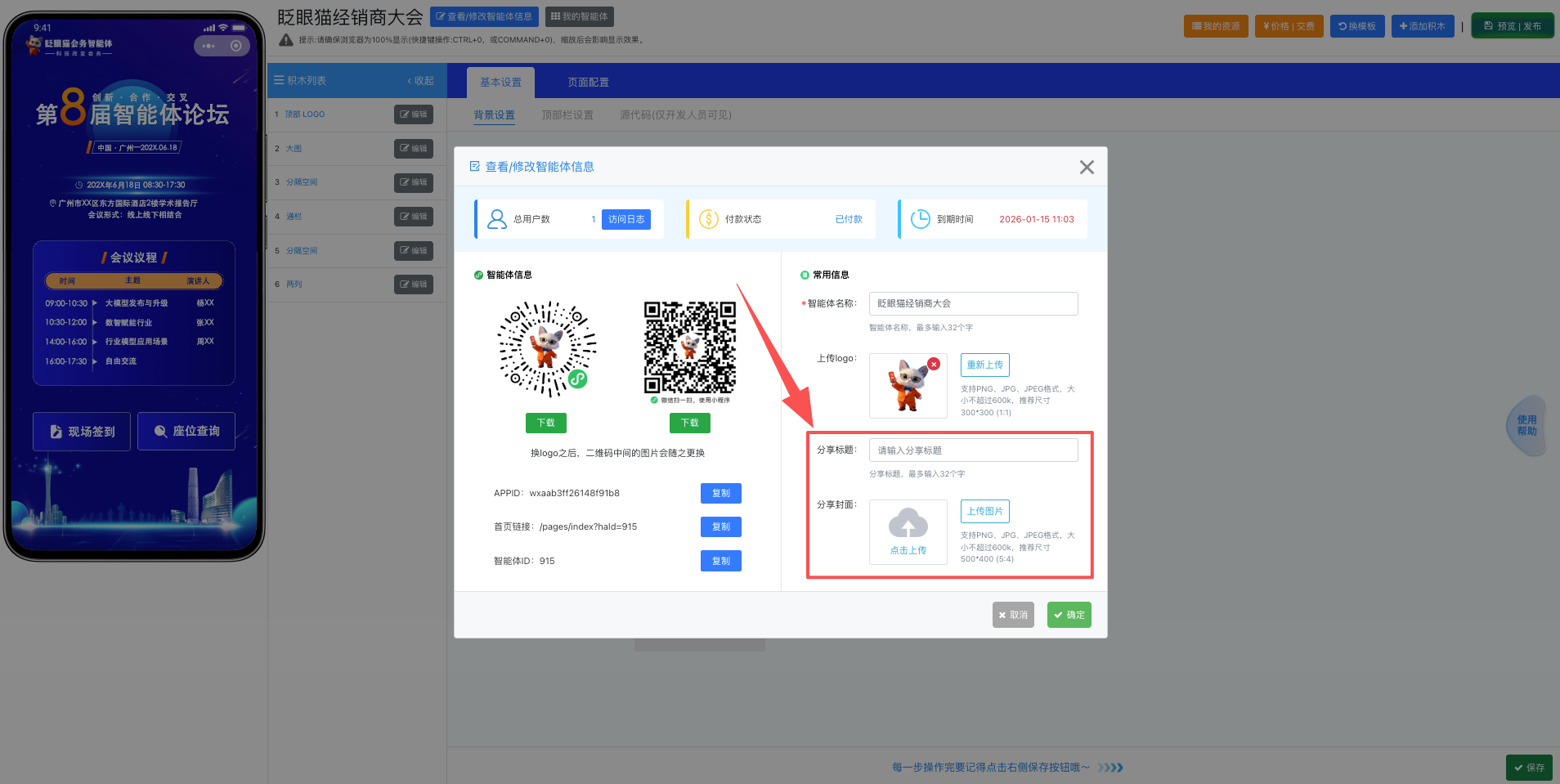Viewport: 1560px width, 784px height.
Task: Click the 智能体名称 text field
Action: 973,303
